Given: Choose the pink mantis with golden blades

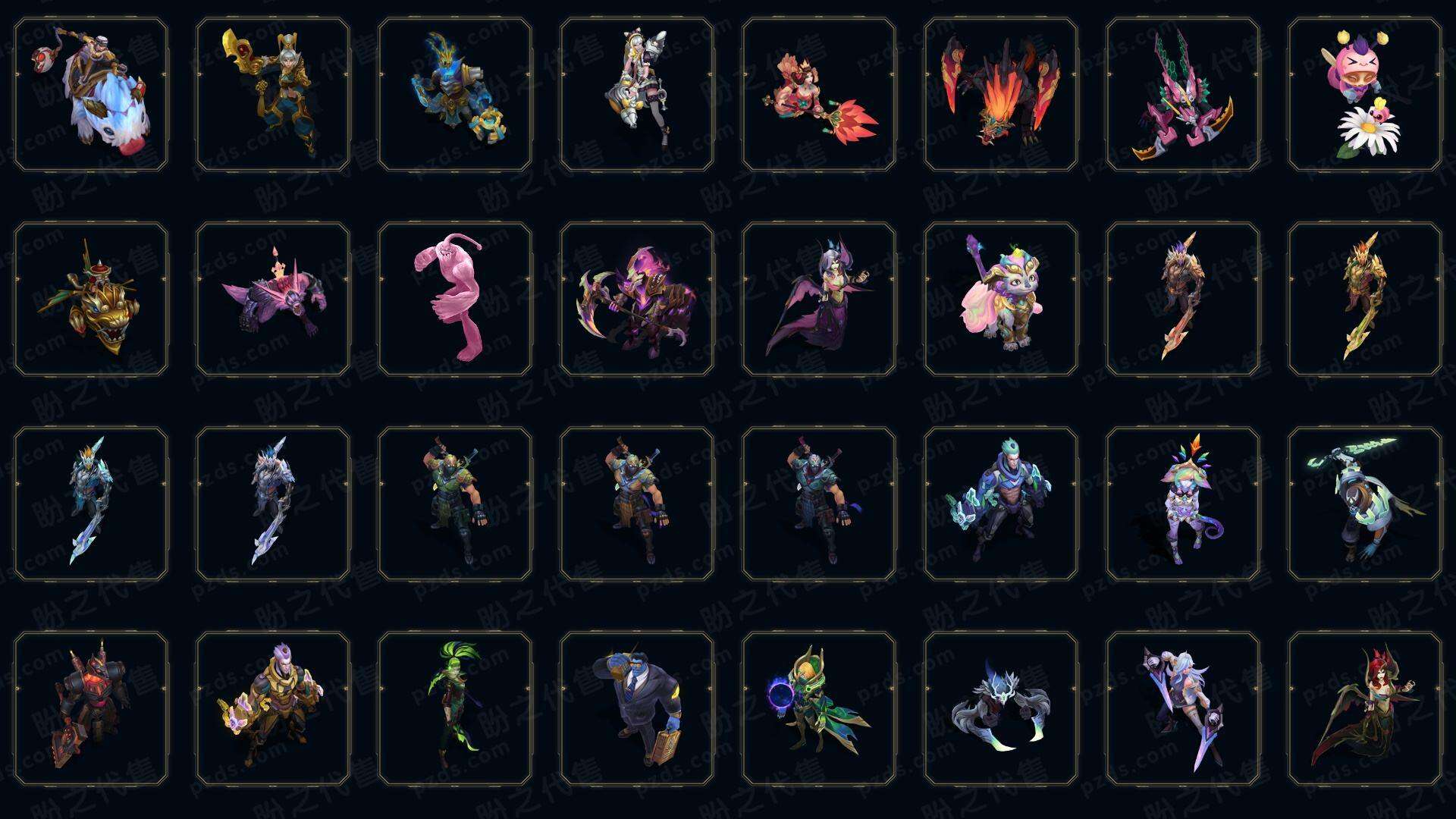Looking at the screenshot, I should pos(1183,94).
